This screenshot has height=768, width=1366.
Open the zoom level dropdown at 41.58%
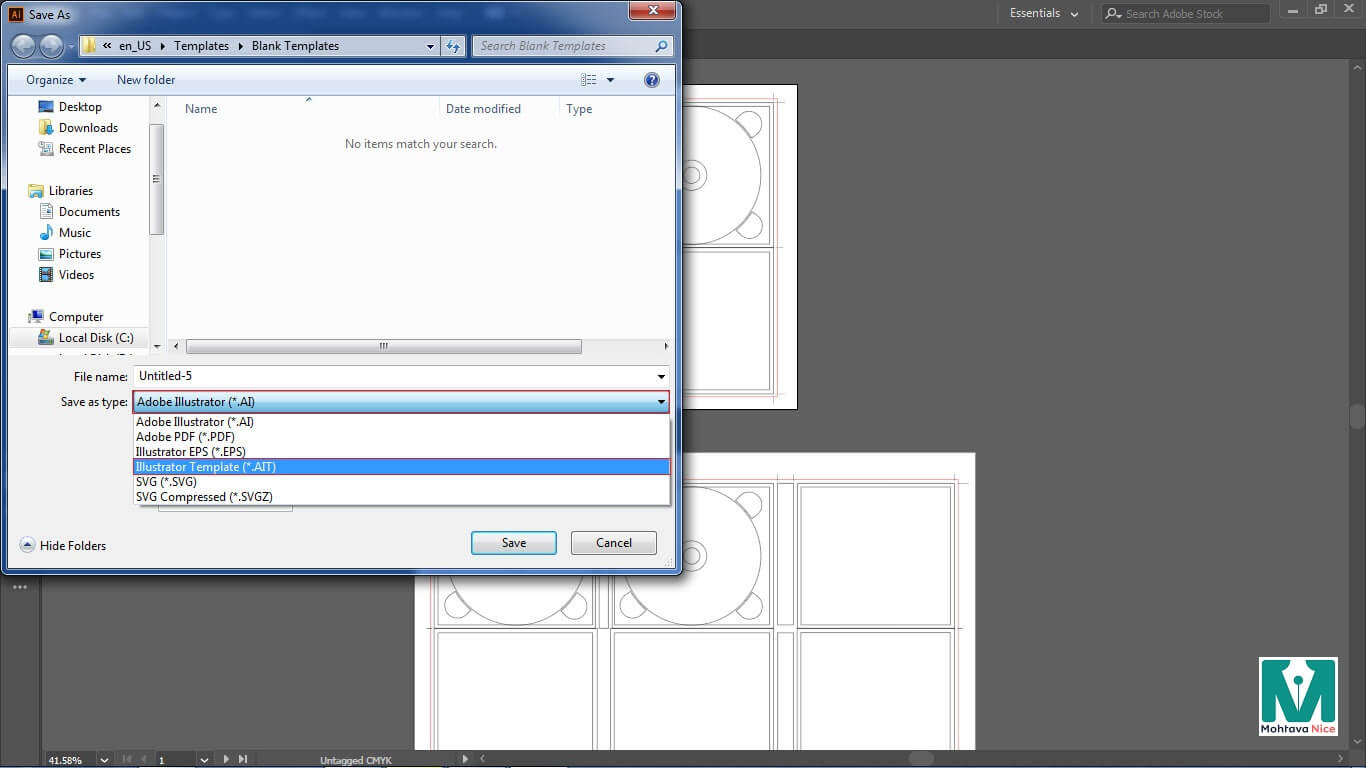104,760
